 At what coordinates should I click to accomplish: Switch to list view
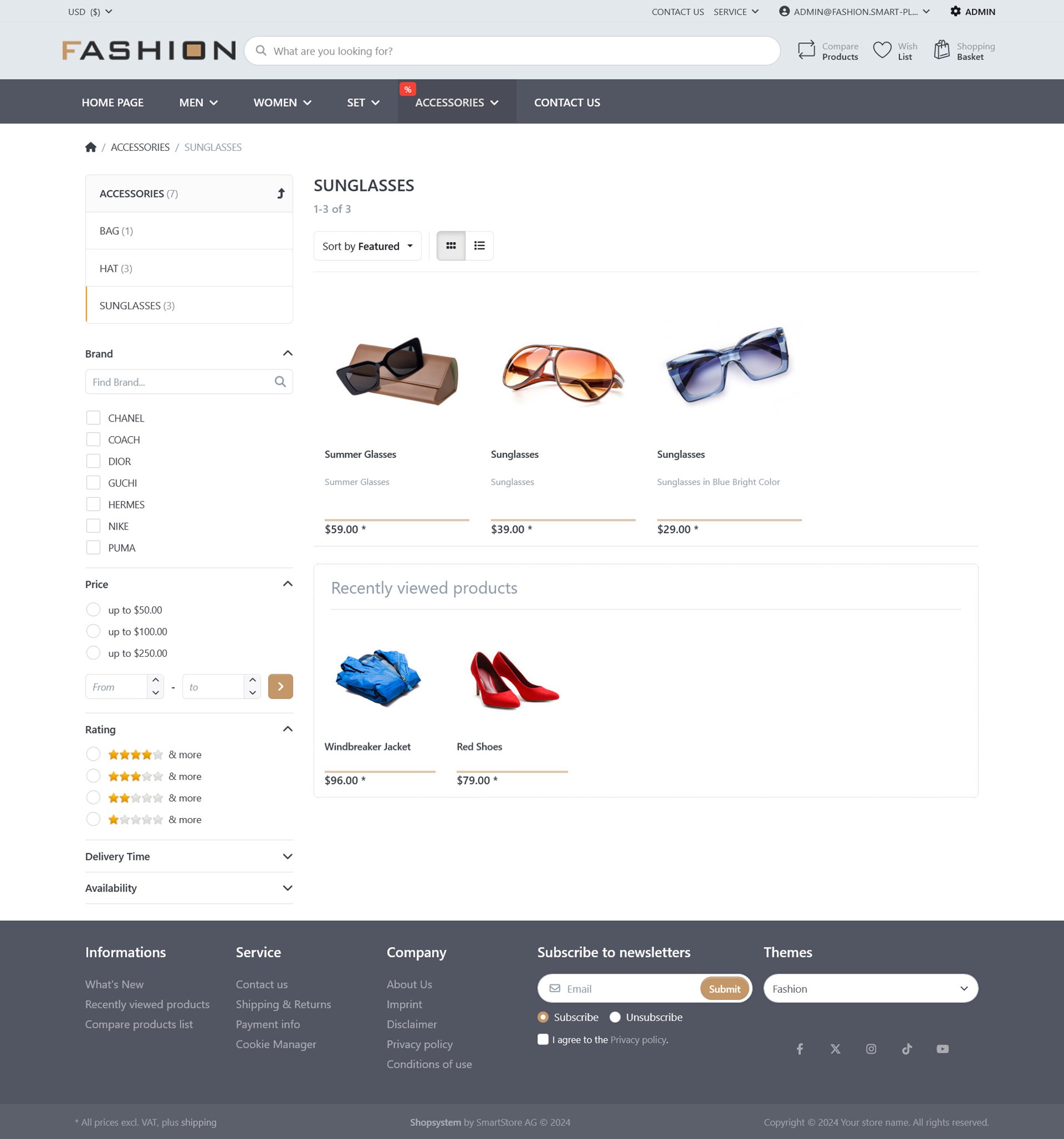479,246
